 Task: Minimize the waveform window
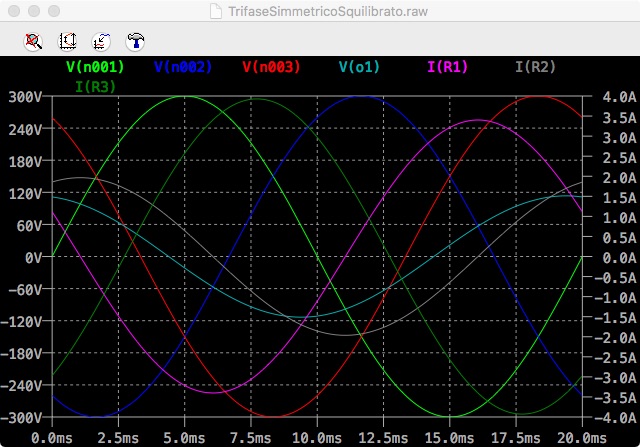(33, 10)
